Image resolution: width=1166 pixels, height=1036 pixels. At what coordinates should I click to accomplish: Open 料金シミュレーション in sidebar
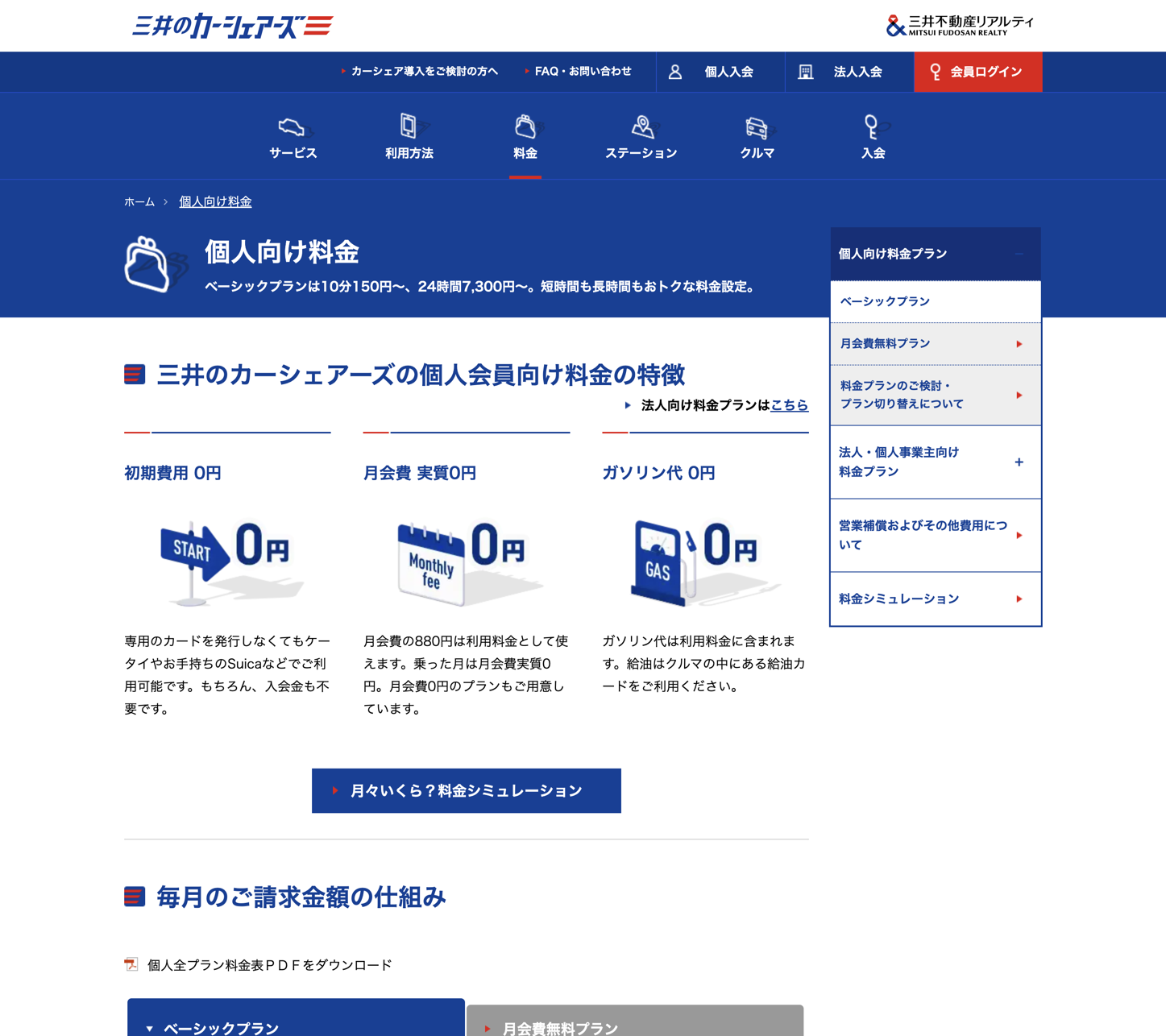(x=936, y=599)
